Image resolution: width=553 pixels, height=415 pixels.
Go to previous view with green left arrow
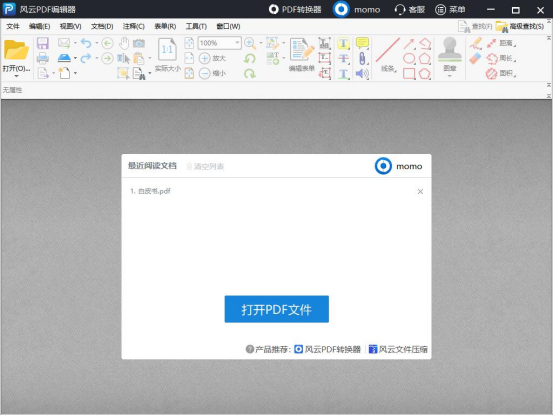(108, 43)
